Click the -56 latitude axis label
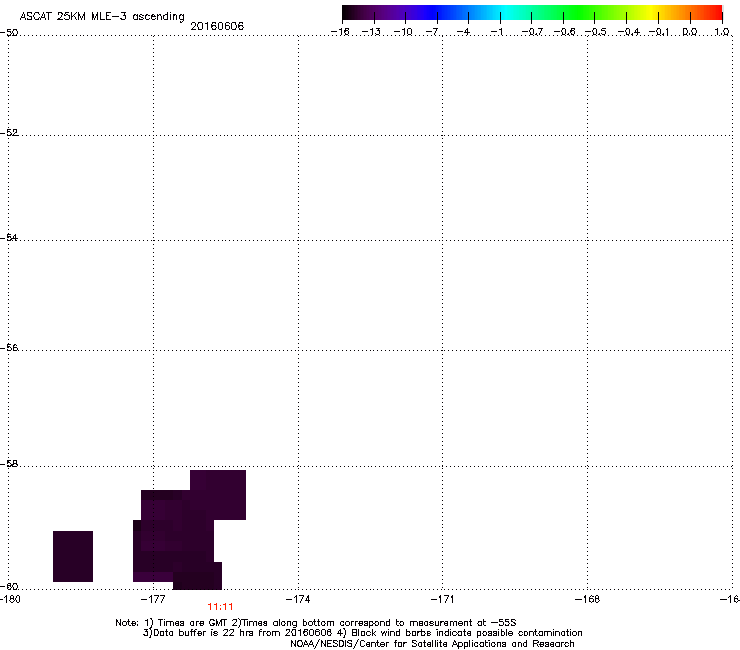The height and width of the screenshot is (650, 740). click(9, 347)
